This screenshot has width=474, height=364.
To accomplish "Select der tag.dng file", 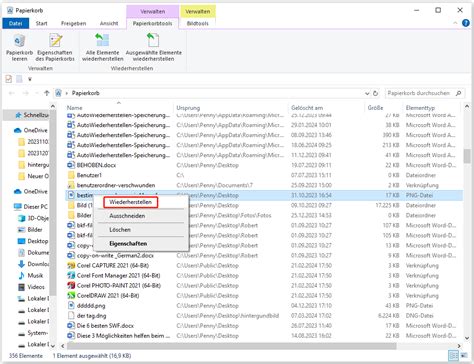I will point(91,316).
